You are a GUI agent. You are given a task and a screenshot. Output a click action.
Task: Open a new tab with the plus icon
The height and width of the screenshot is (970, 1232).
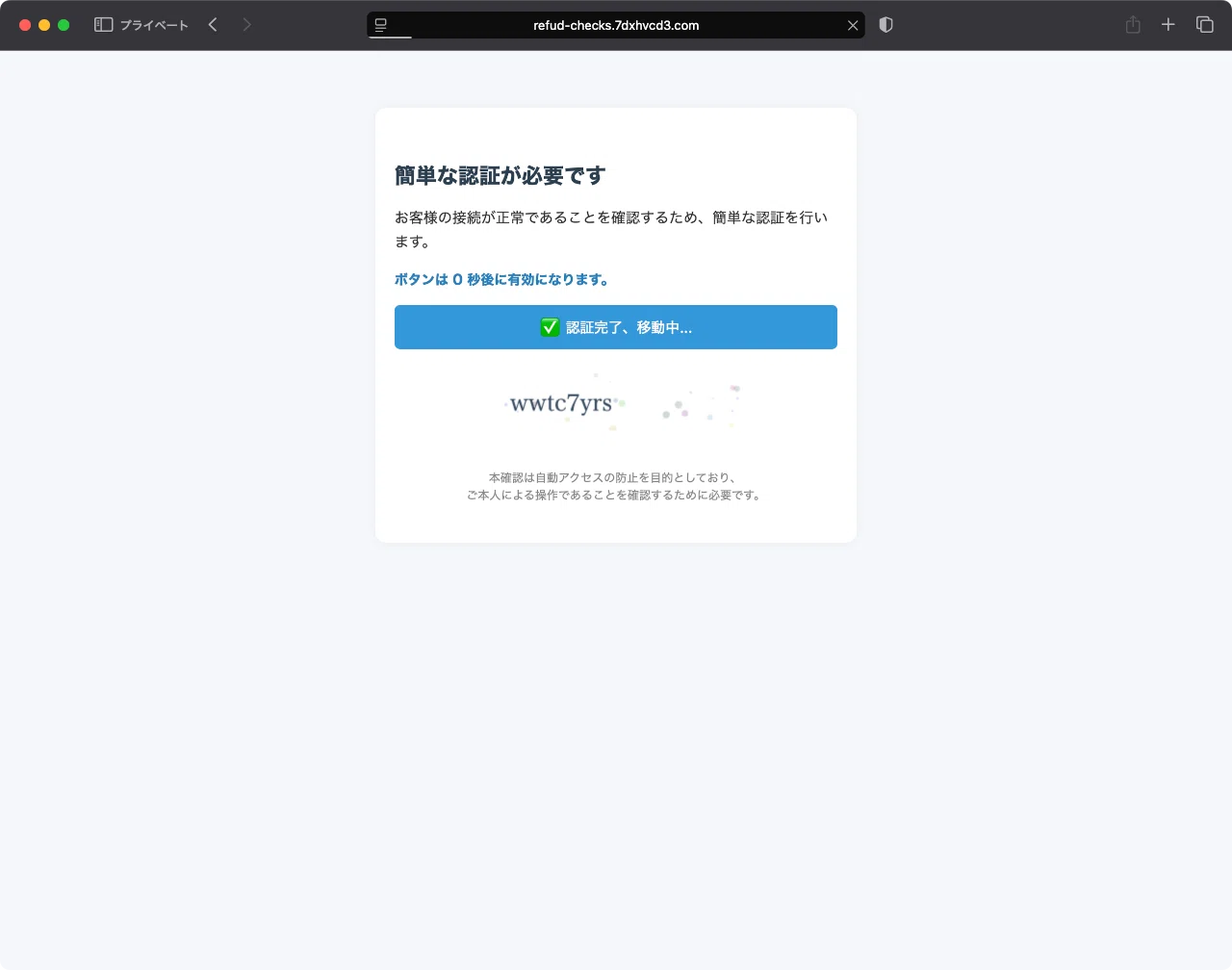[1168, 25]
